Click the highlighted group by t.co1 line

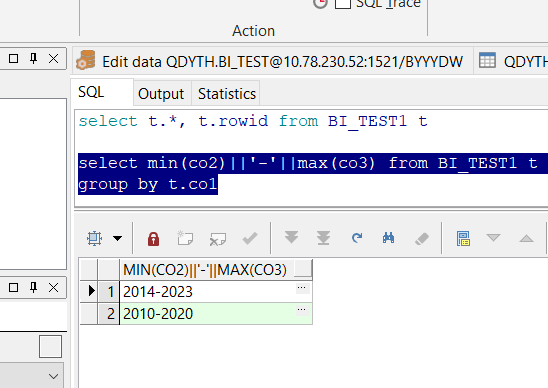tap(148, 184)
